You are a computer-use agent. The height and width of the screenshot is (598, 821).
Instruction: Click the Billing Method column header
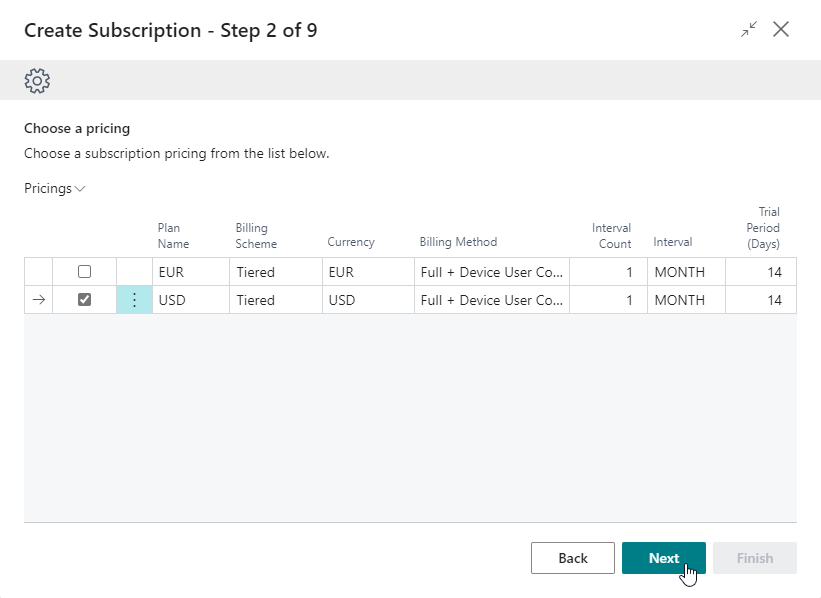(458, 242)
